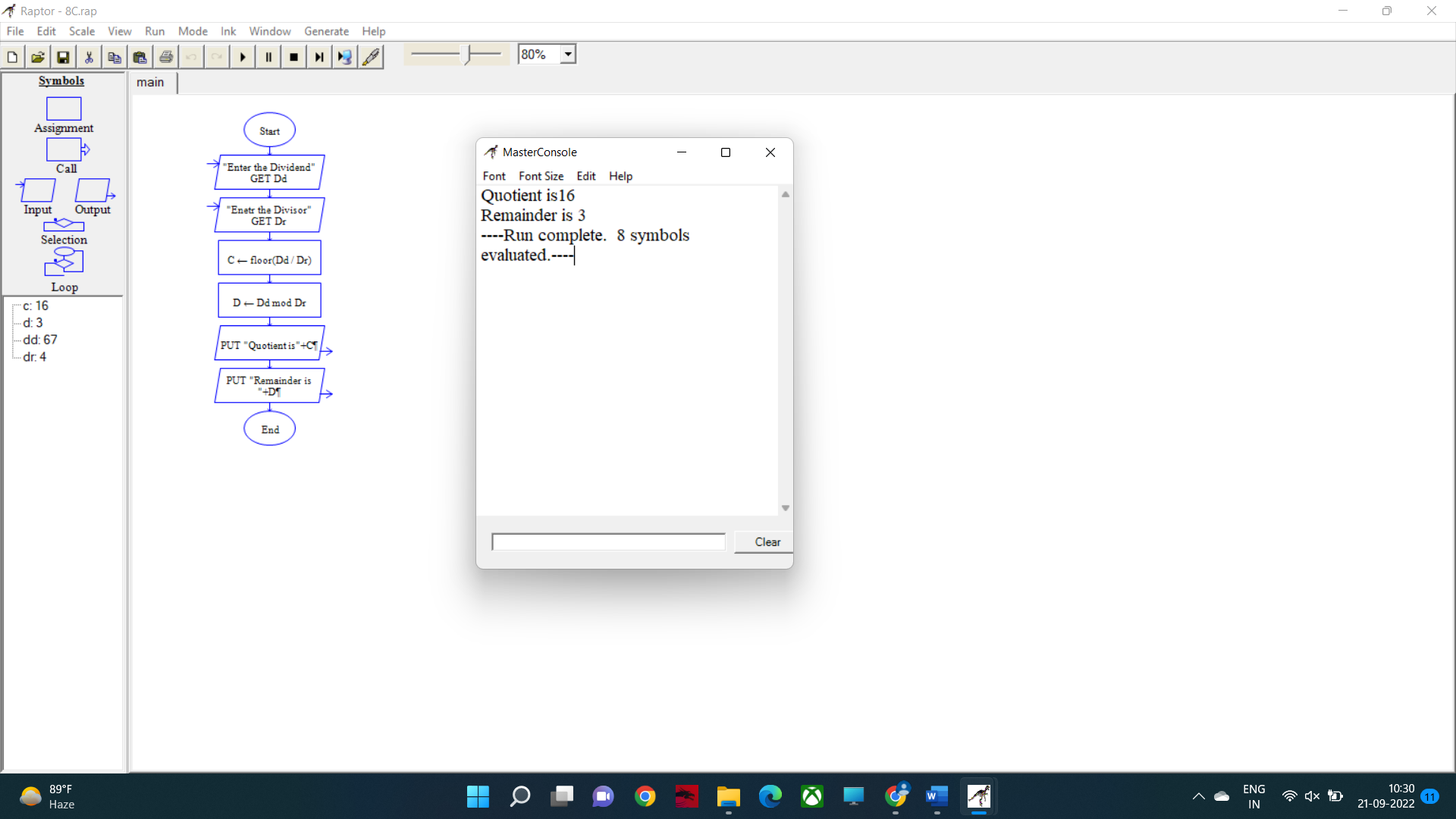This screenshot has height=819, width=1456.
Task: Toggle the ink pen tool
Action: pos(371,57)
